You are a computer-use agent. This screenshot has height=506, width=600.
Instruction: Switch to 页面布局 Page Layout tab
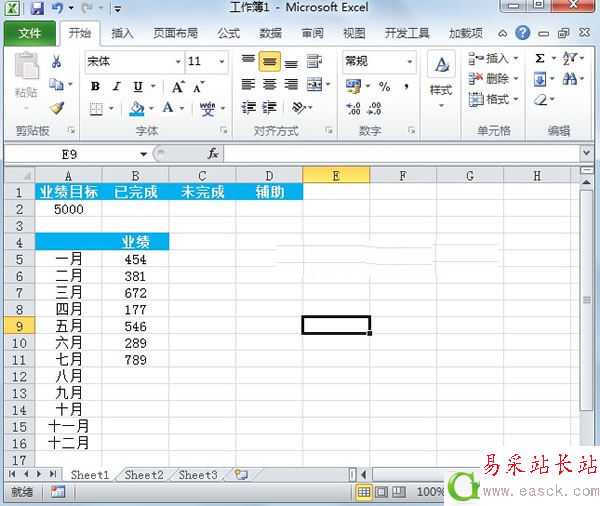pyautogui.click(x=176, y=34)
